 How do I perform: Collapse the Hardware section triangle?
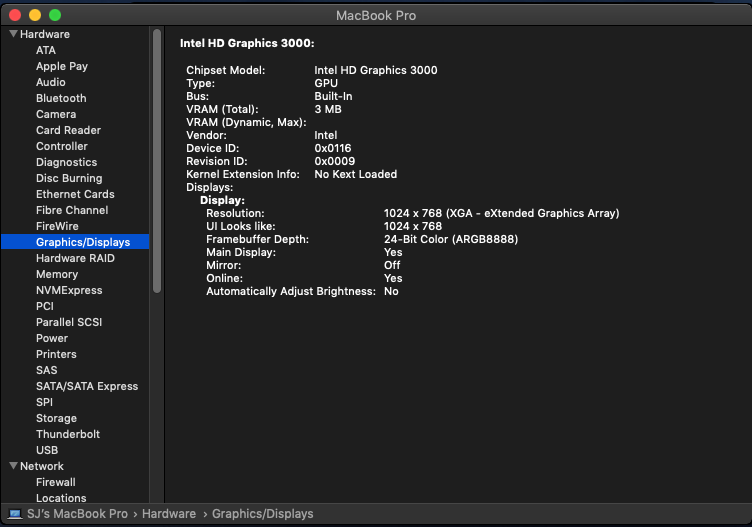[13, 34]
